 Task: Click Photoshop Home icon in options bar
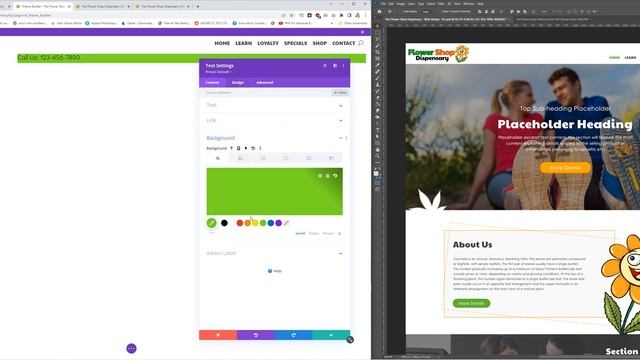click(x=379, y=11)
